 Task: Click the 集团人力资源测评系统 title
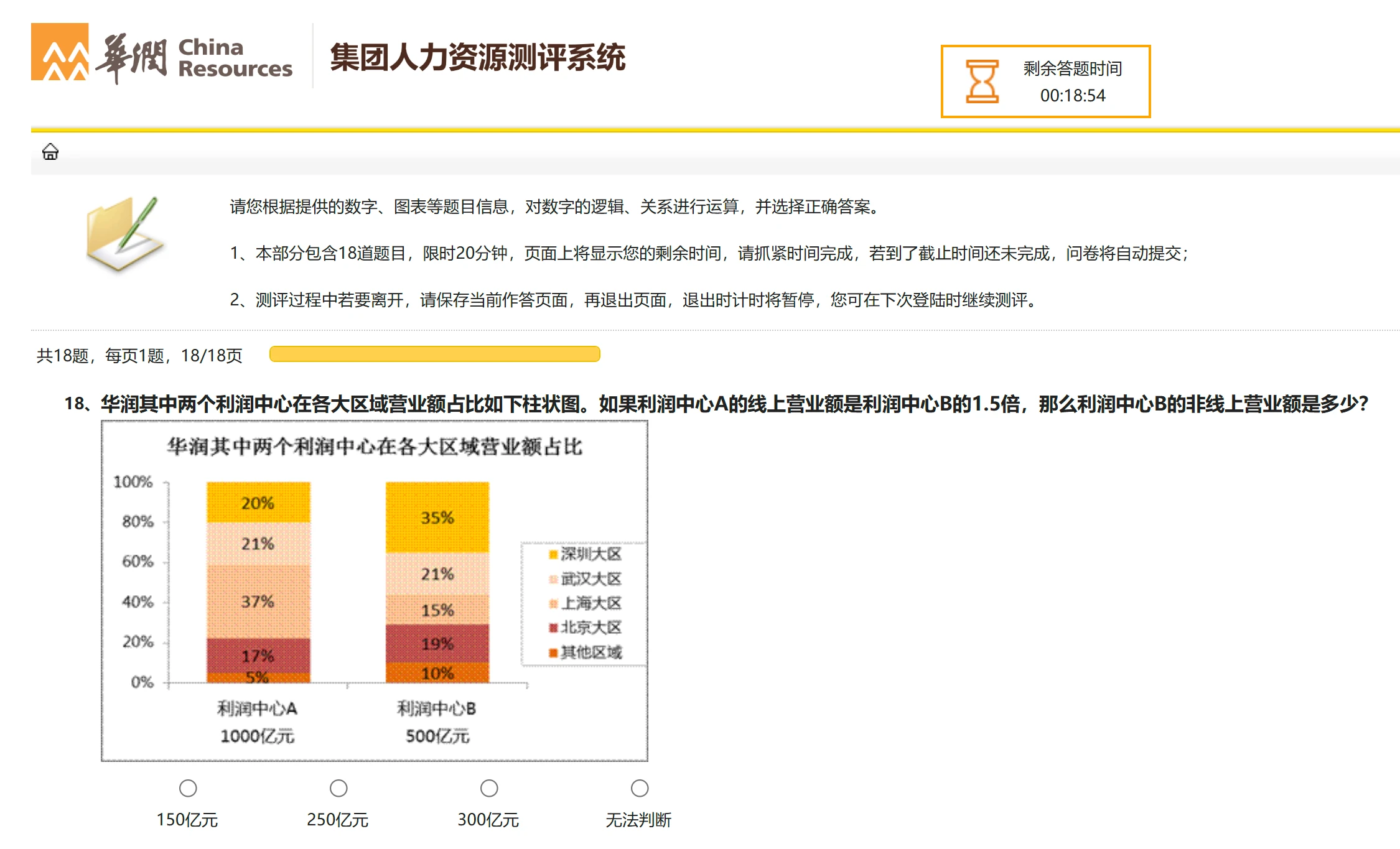point(477,58)
